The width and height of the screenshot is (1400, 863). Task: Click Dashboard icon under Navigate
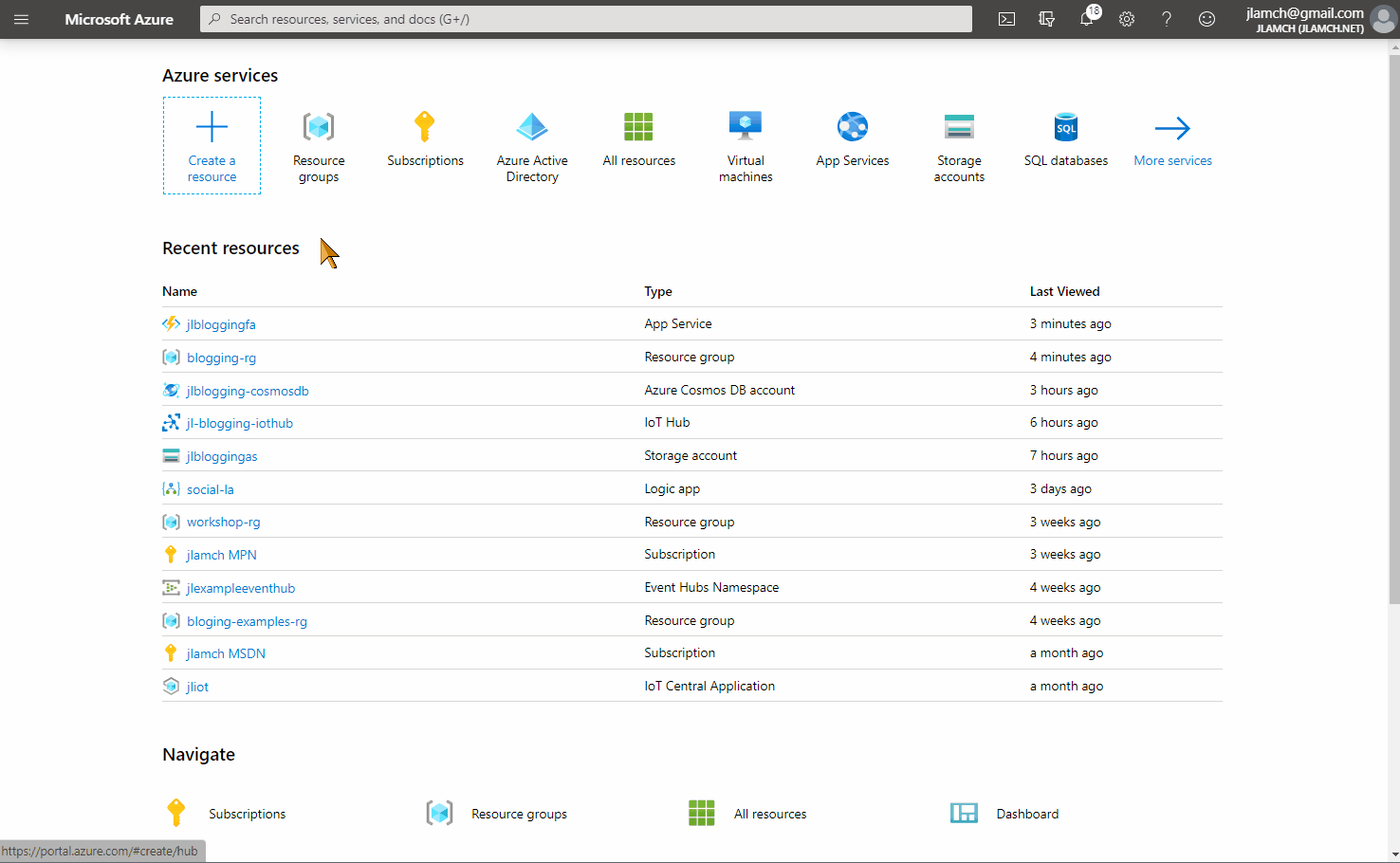(x=964, y=813)
